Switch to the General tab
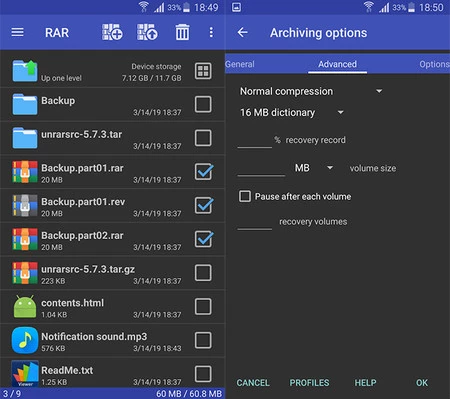This screenshot has height=399, width=450. (x=240, y=64)
